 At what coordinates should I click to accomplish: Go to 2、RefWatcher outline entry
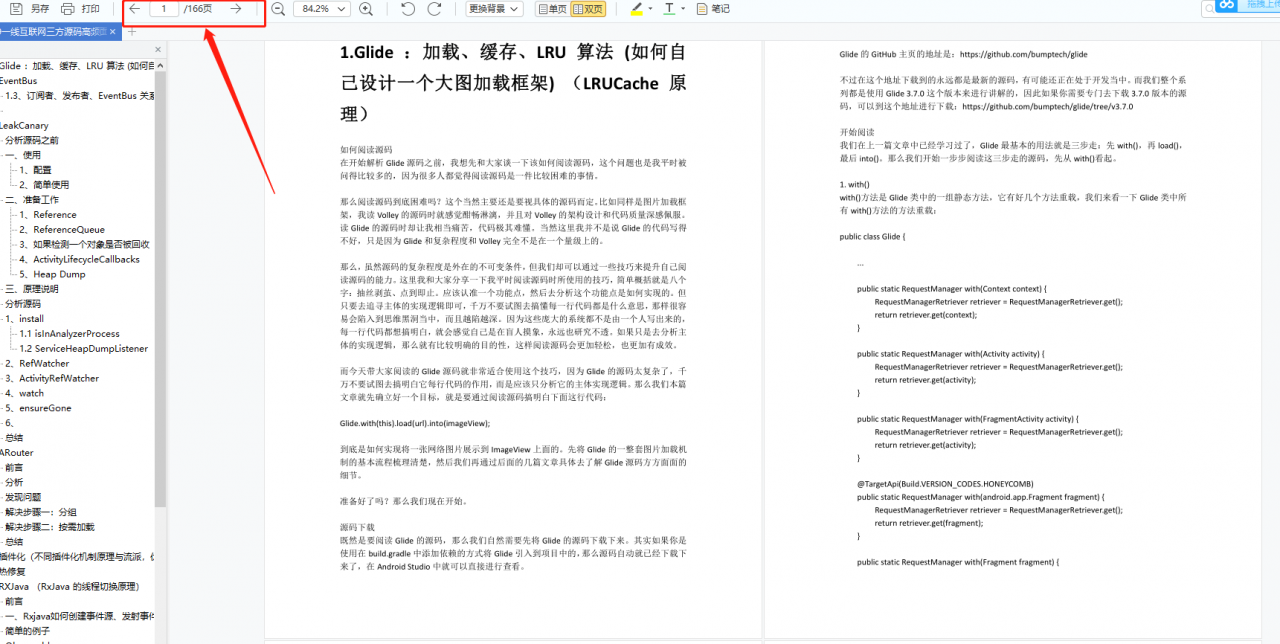(x=37, y=364)
